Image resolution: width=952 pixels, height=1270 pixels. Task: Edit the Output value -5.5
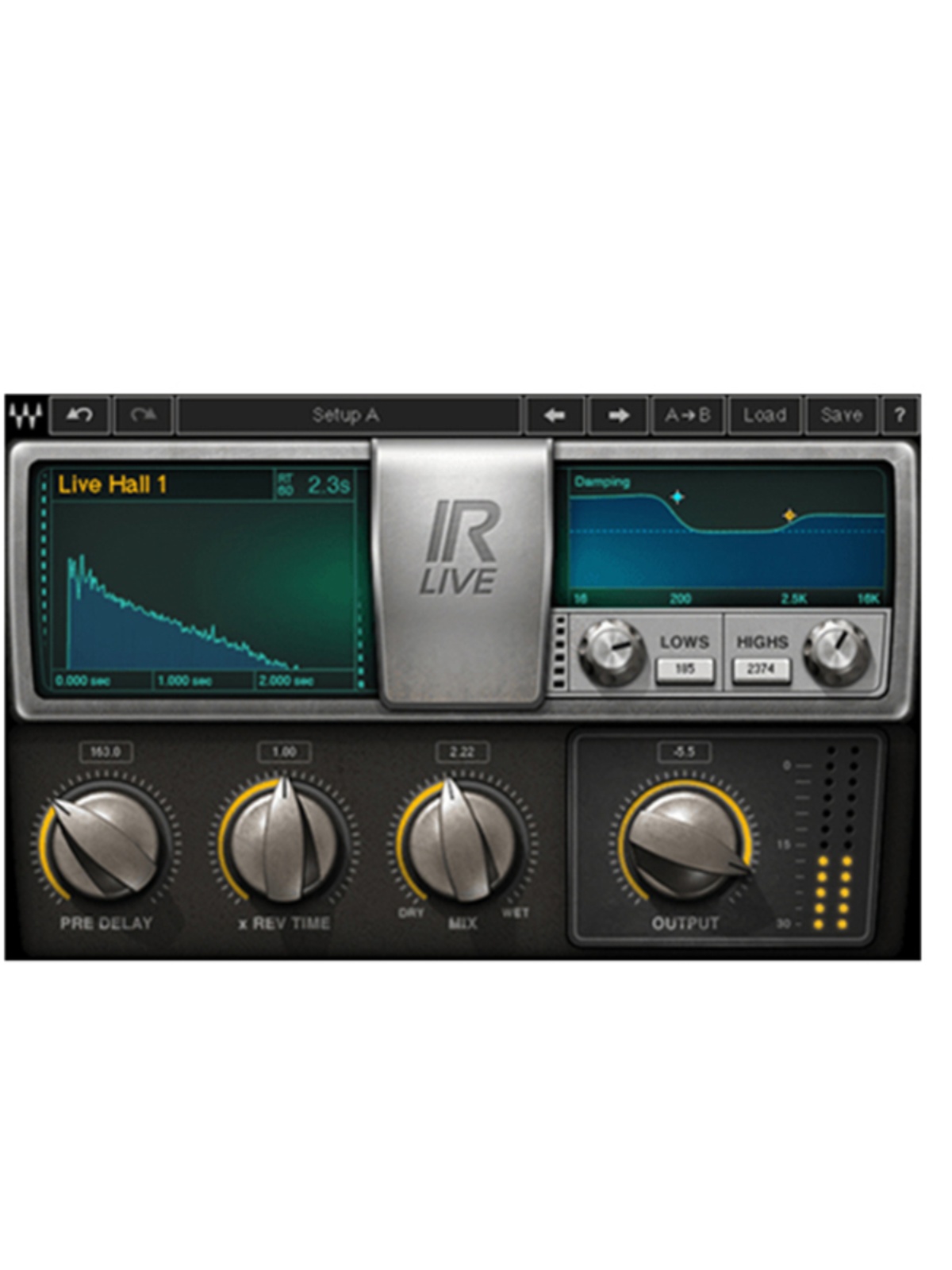coord(684,752)
